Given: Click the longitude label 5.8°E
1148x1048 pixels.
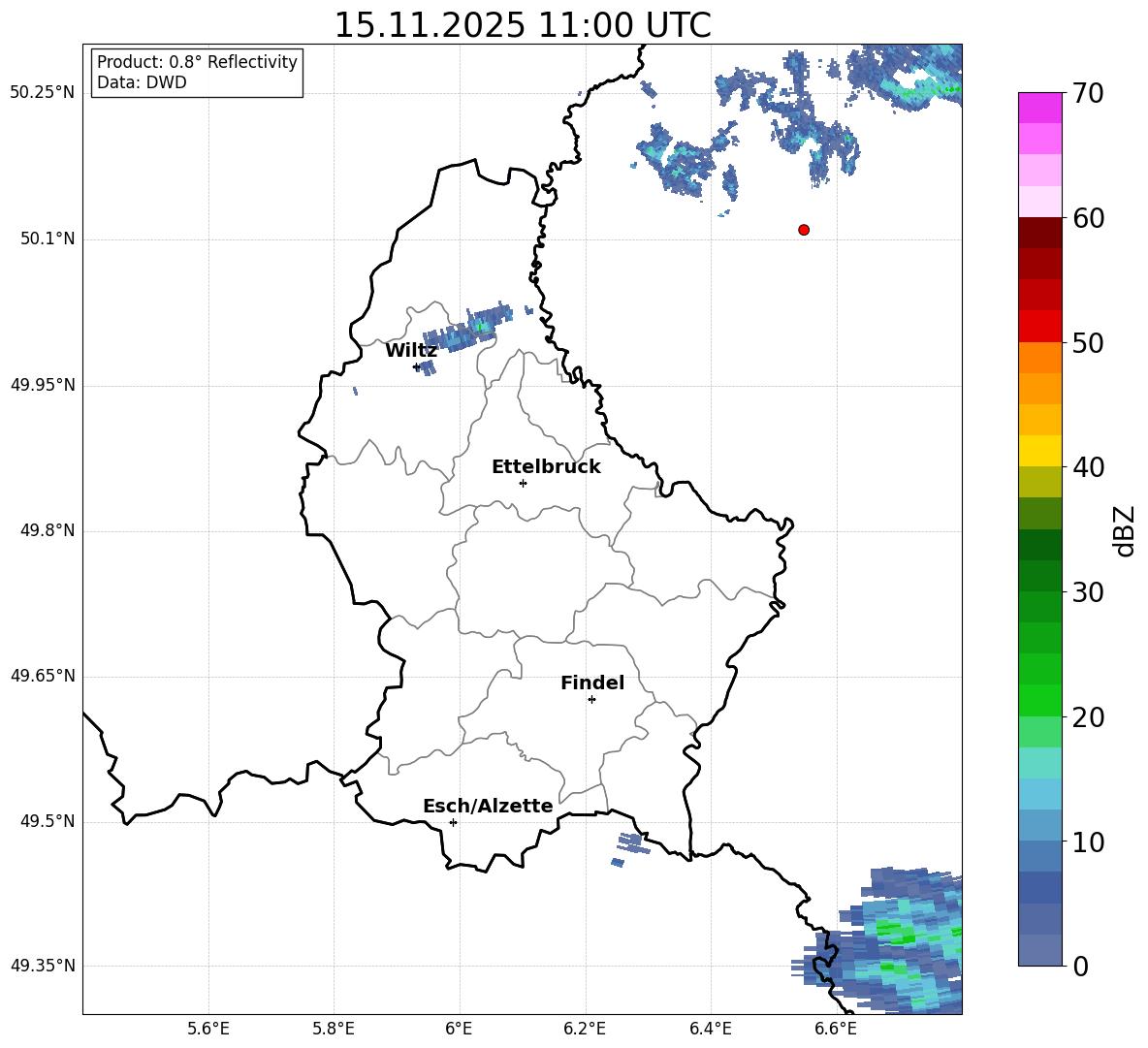Looking at the screenshot, I should click(x=334, y=1029).
